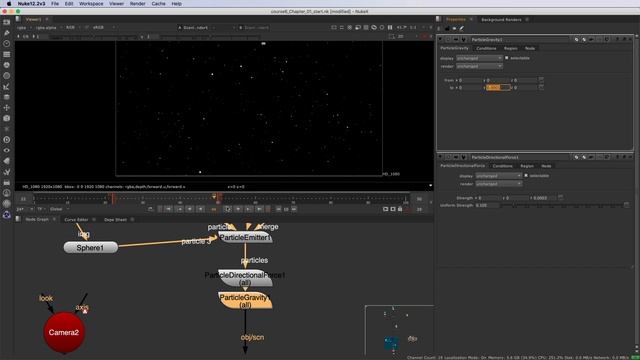
Task: Open display dropdown in ParticleDirectionalForce1 panel
Action: 498,176
